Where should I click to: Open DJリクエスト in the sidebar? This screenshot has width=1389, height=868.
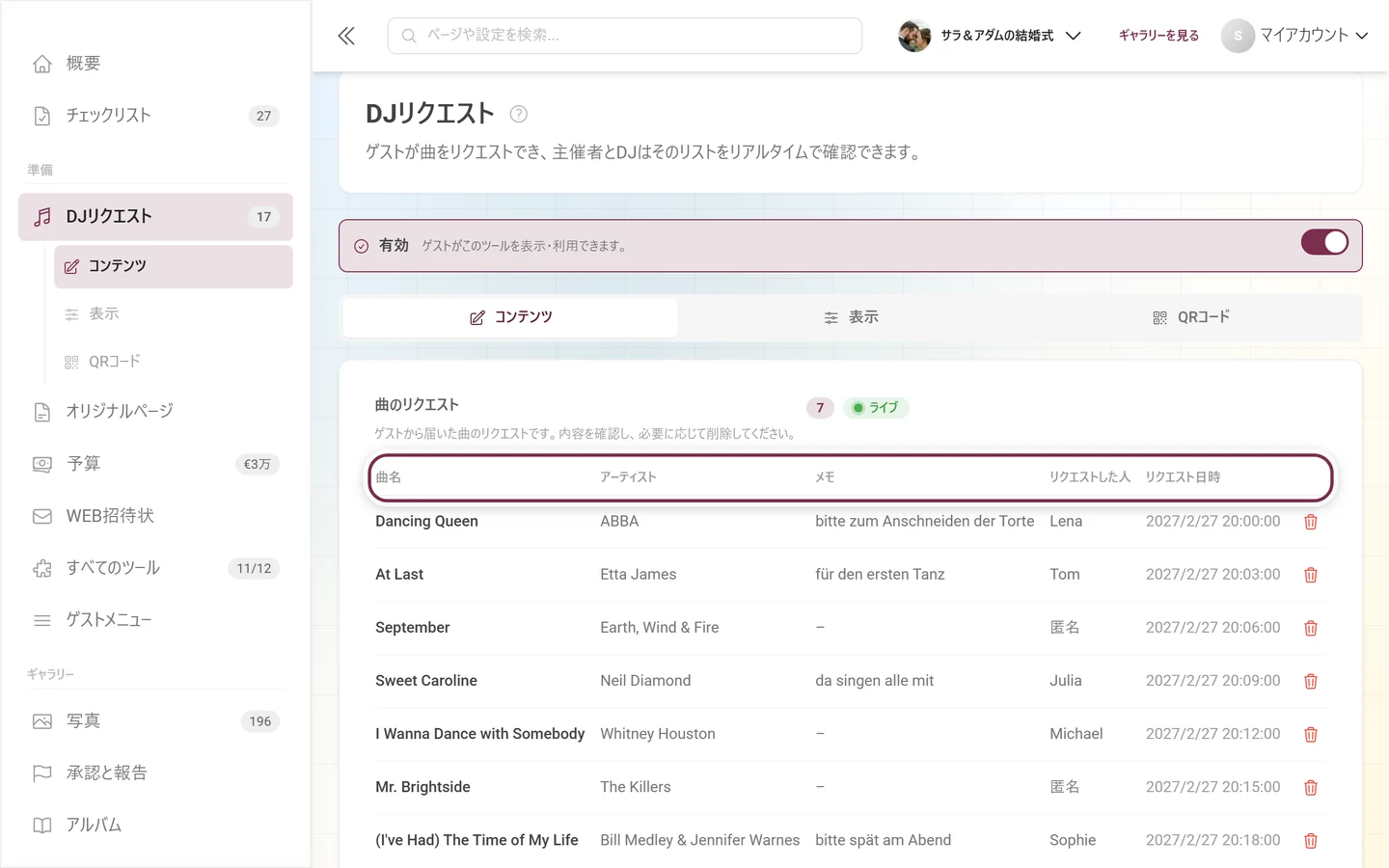(x=155, y=217)
